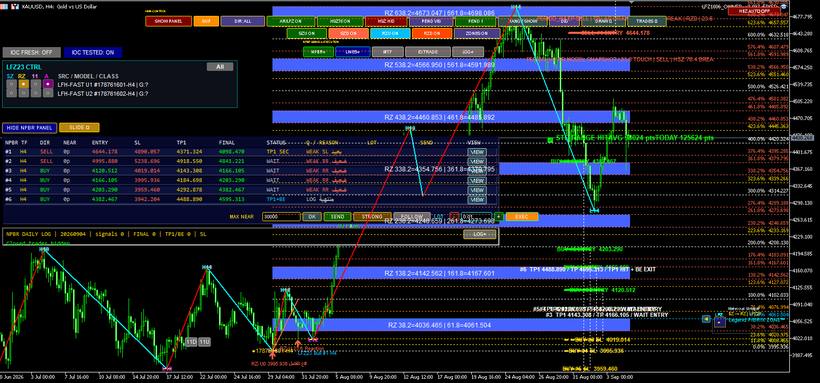Screen dimensions: 820x383
Task: Click the TP1+BE status in row #6
Action: coord(276,200)
